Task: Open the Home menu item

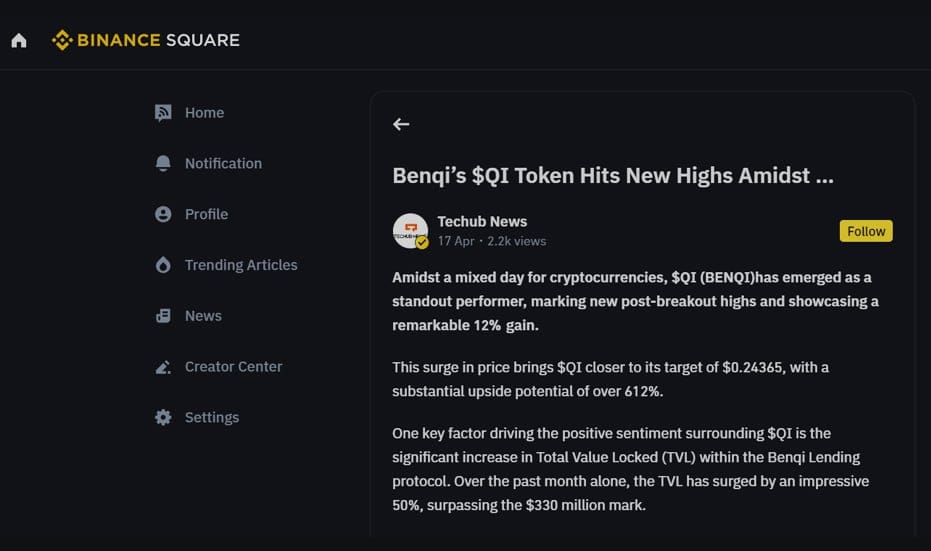Action: pyautogui.click(x=204, y=113)
